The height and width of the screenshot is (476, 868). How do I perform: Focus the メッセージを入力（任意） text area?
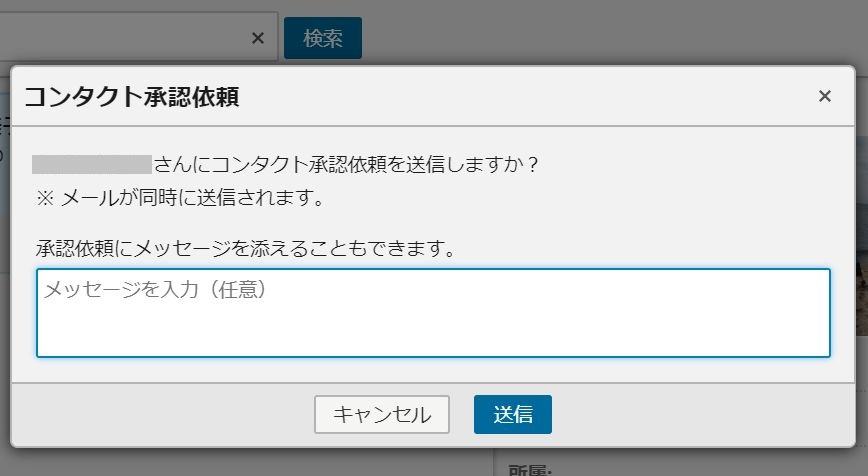click(x=433, y=313)
